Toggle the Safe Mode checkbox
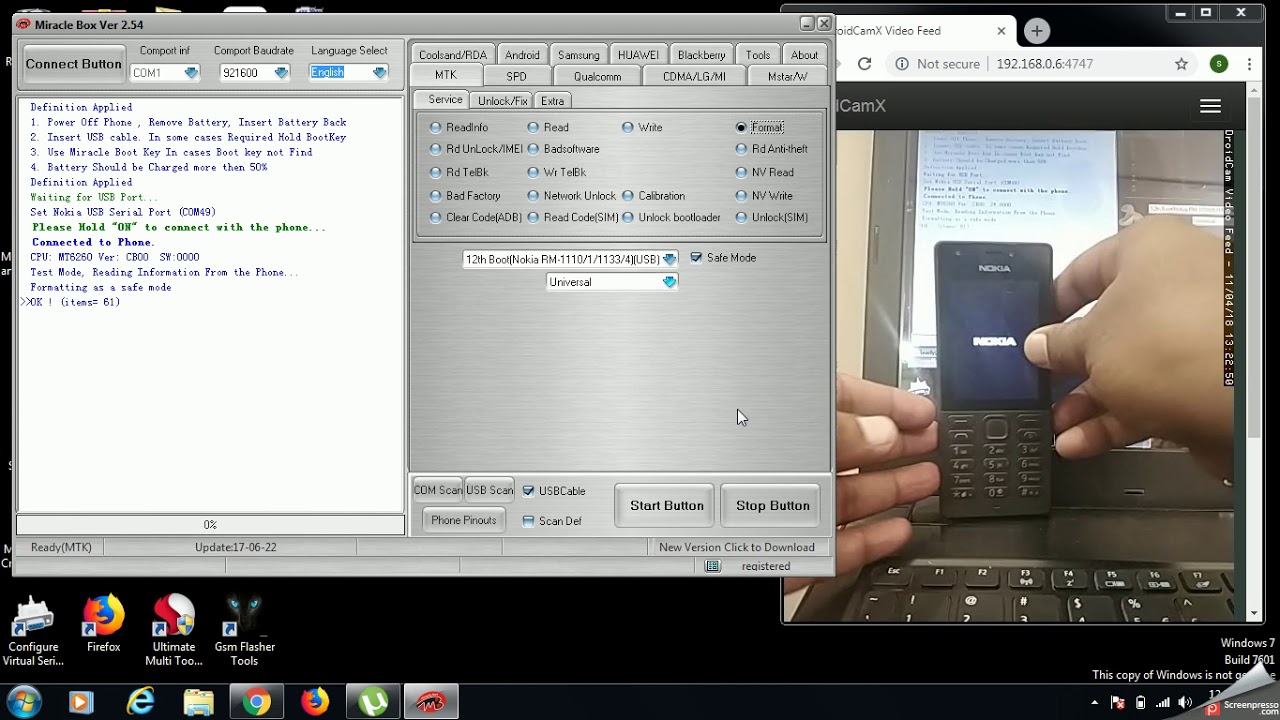The image size is (1280, 720). coord(696,258)
